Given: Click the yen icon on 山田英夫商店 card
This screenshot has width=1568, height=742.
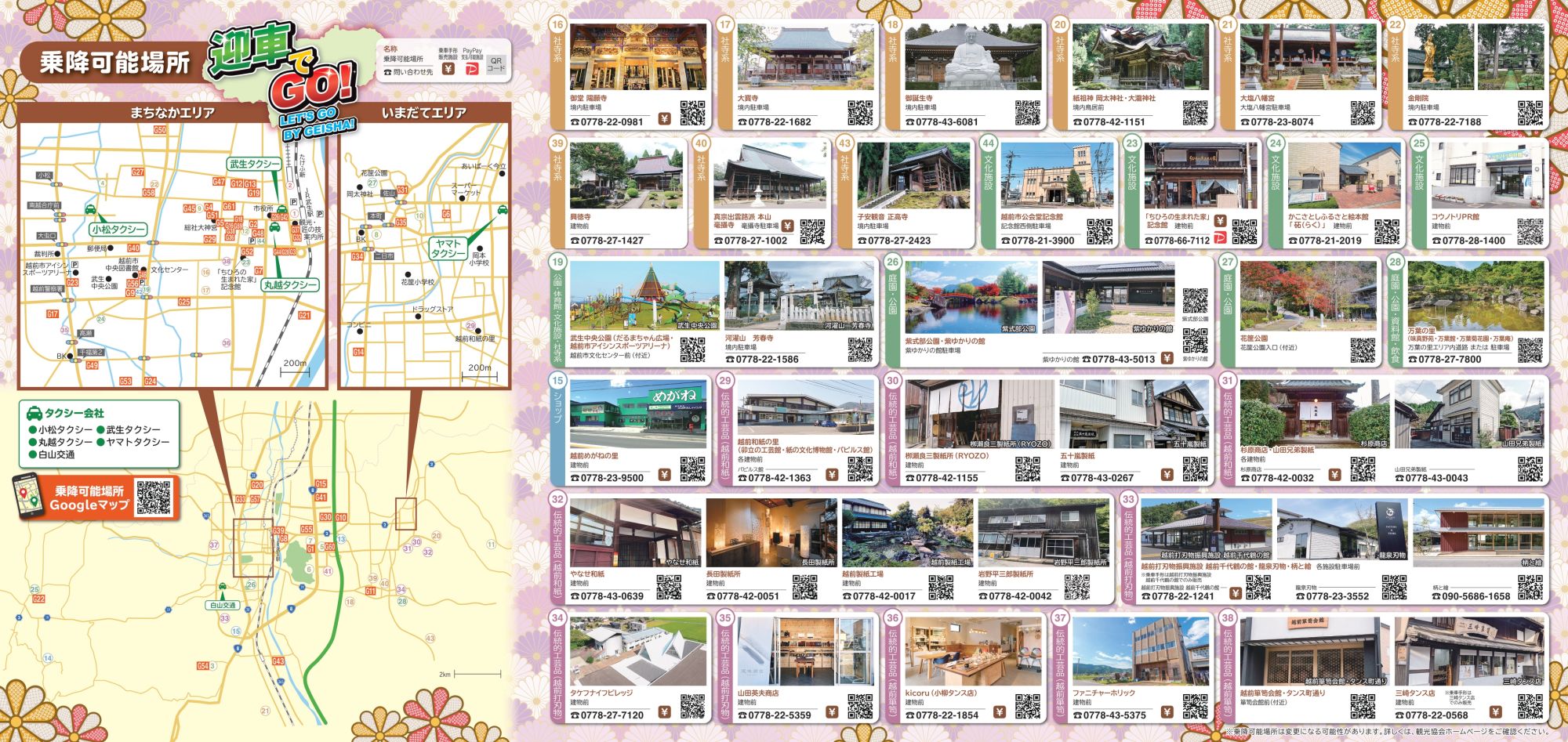Looking at the screenshot, I should click(832, 712).
